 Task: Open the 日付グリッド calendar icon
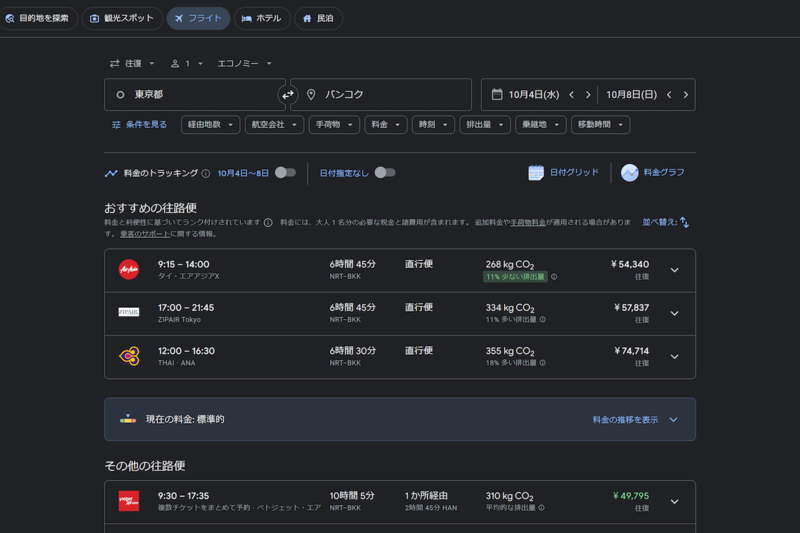(536, 173)
